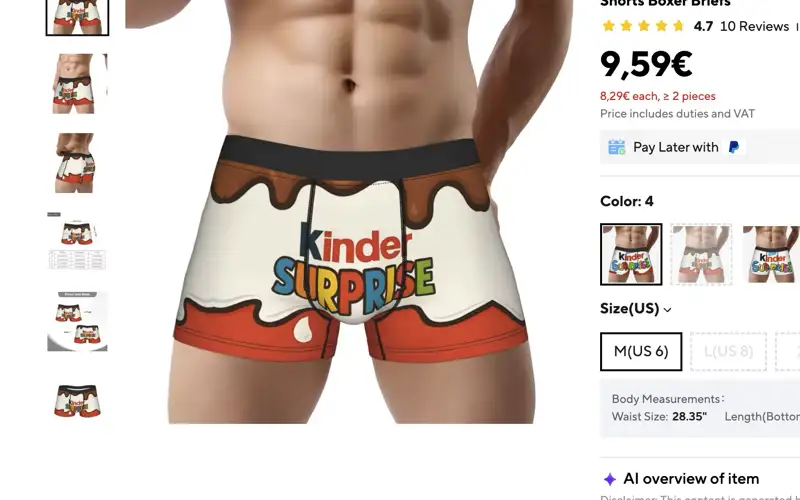Select the flat boxer brief bottom thumbnail
This screenshot has width=800, height=500.
78,401
